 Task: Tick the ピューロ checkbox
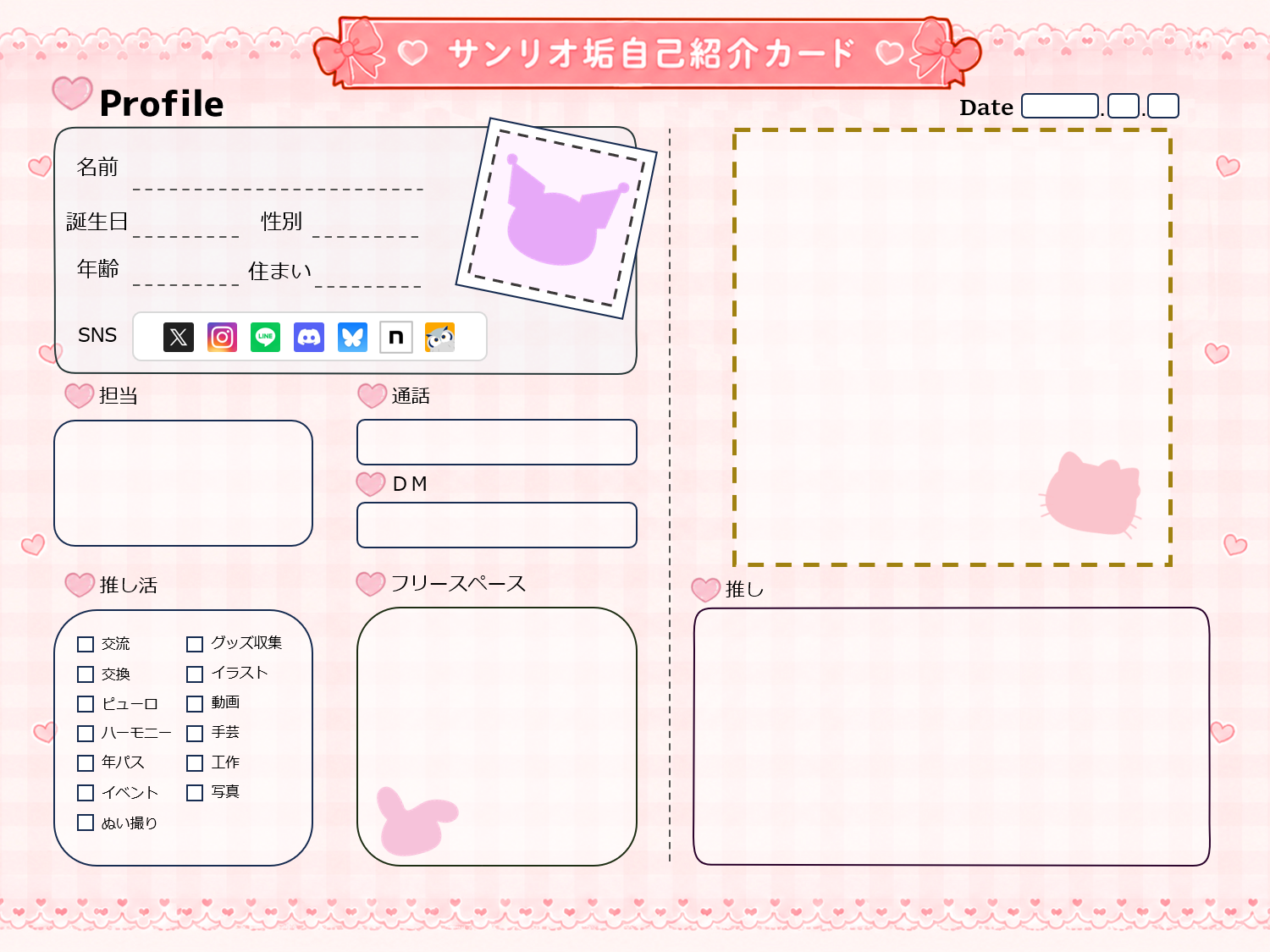click(86, 704)
